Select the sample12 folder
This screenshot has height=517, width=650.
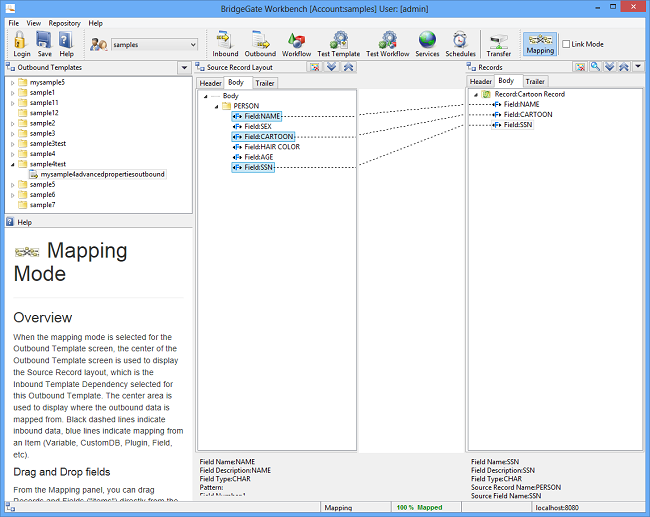point(39,113)
